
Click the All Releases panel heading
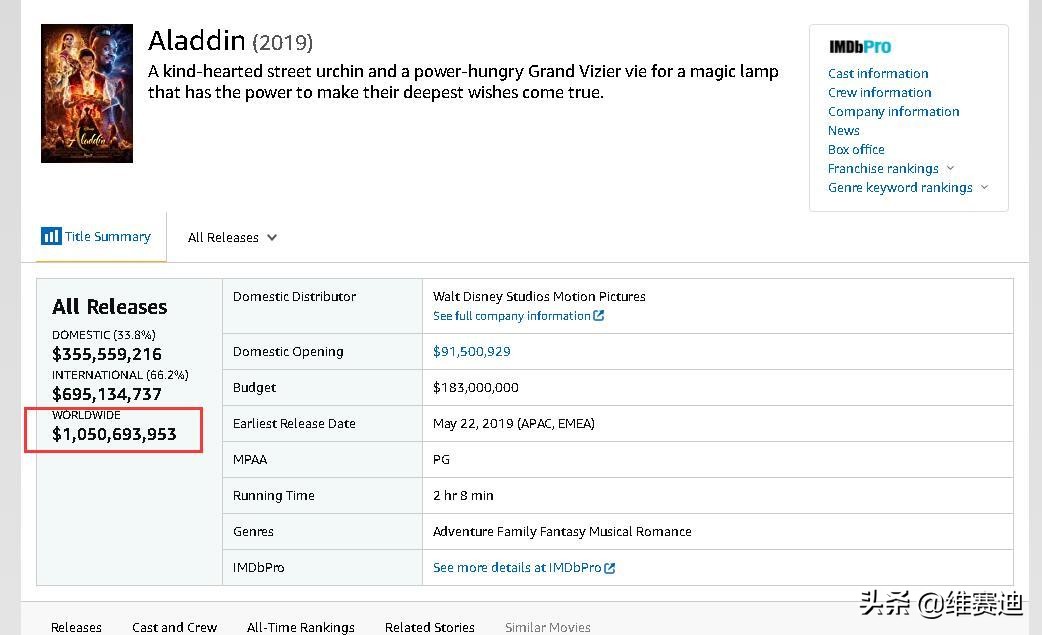(110, 307)
